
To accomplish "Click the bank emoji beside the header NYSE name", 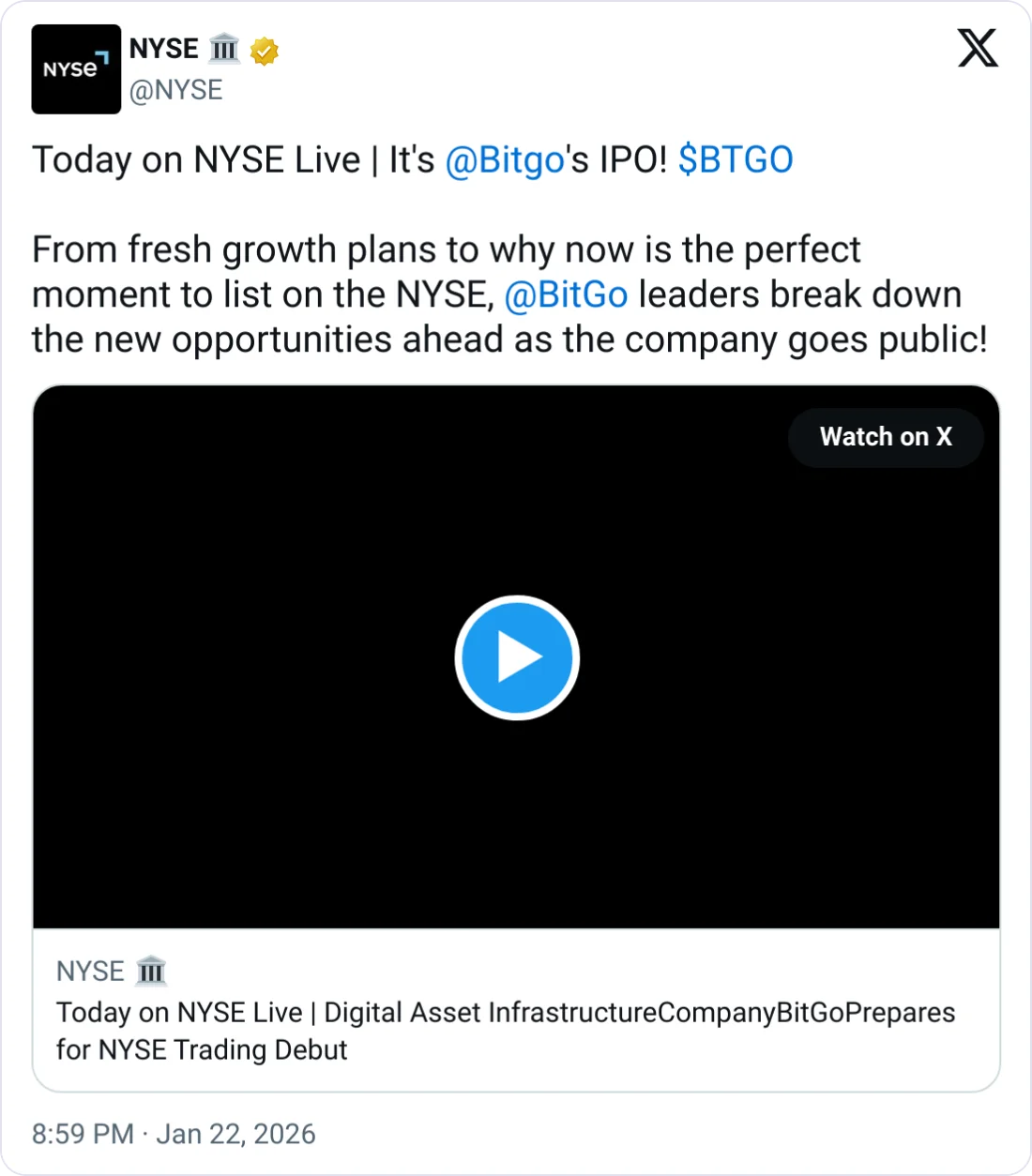I will (224, 49).
